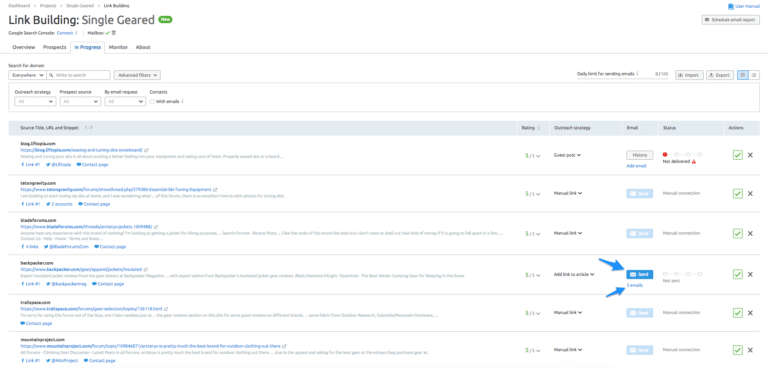Focus the 'Write to search' domain field

click(78, 75)
